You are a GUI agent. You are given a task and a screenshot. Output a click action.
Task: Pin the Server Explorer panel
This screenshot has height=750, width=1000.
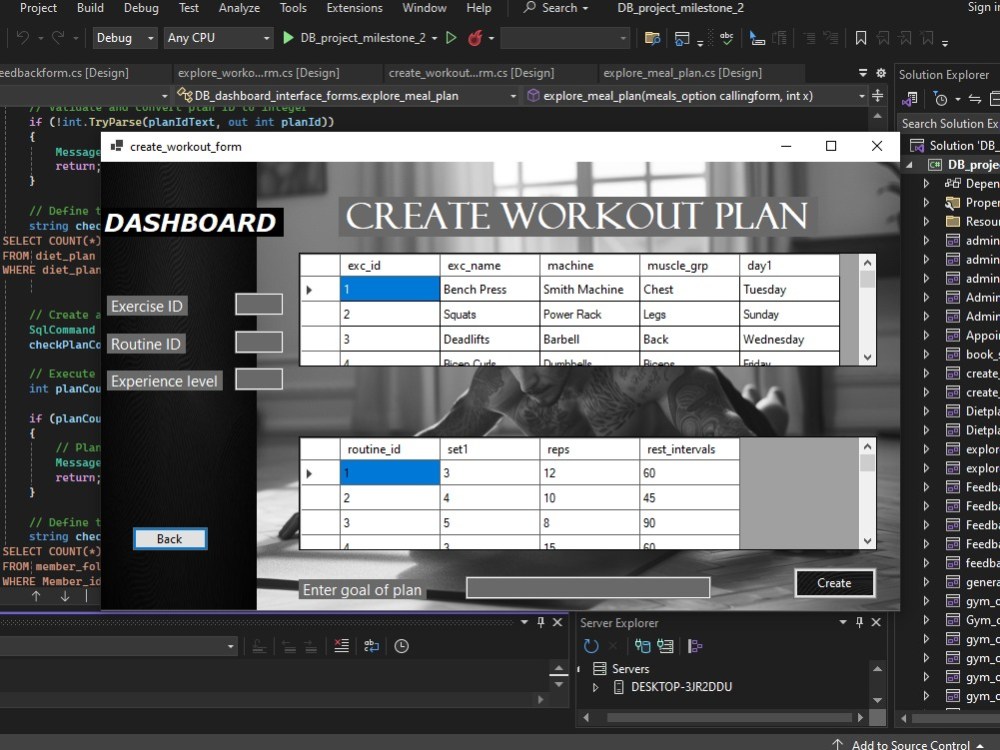coord(859,622)
